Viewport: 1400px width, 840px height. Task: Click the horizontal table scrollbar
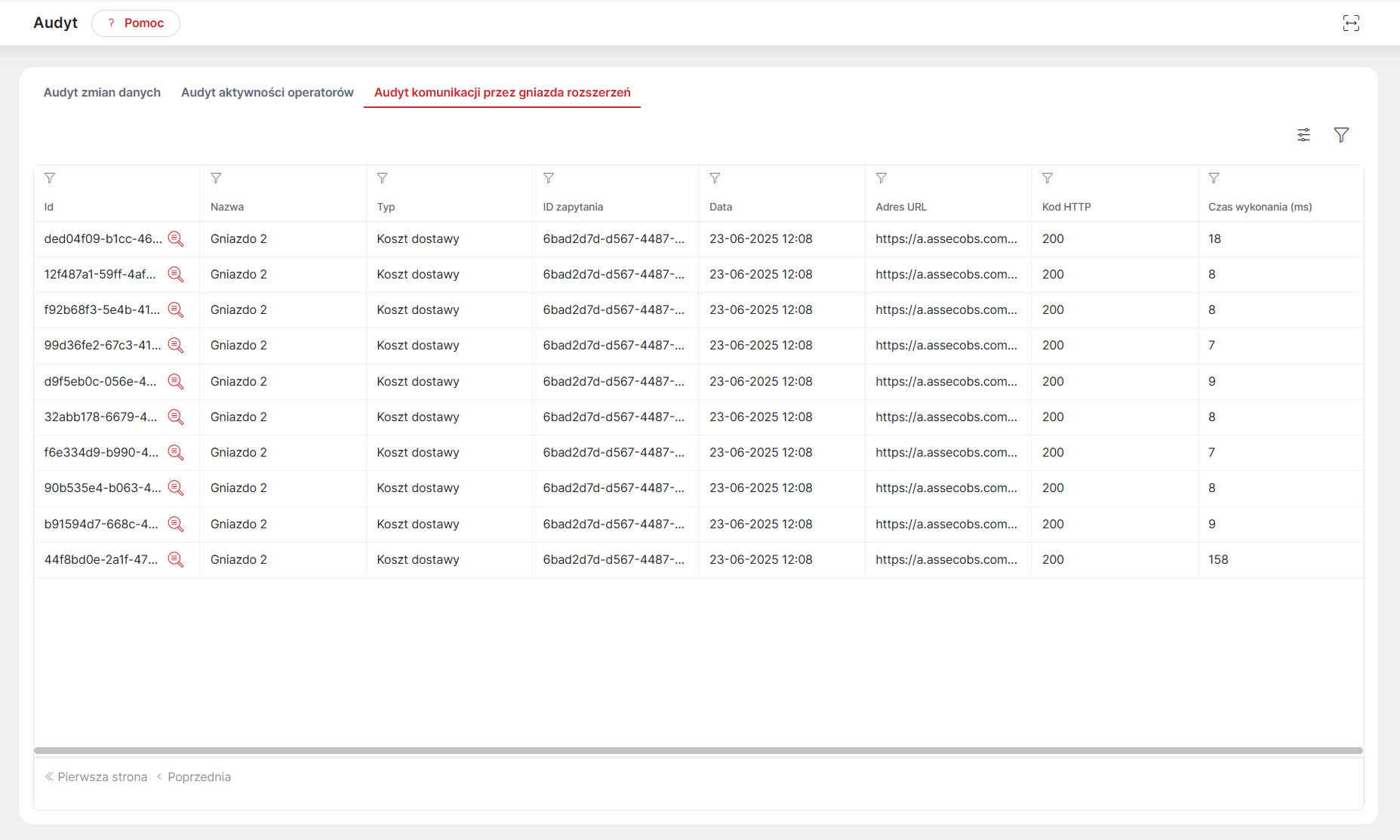(x=698, y=751)
